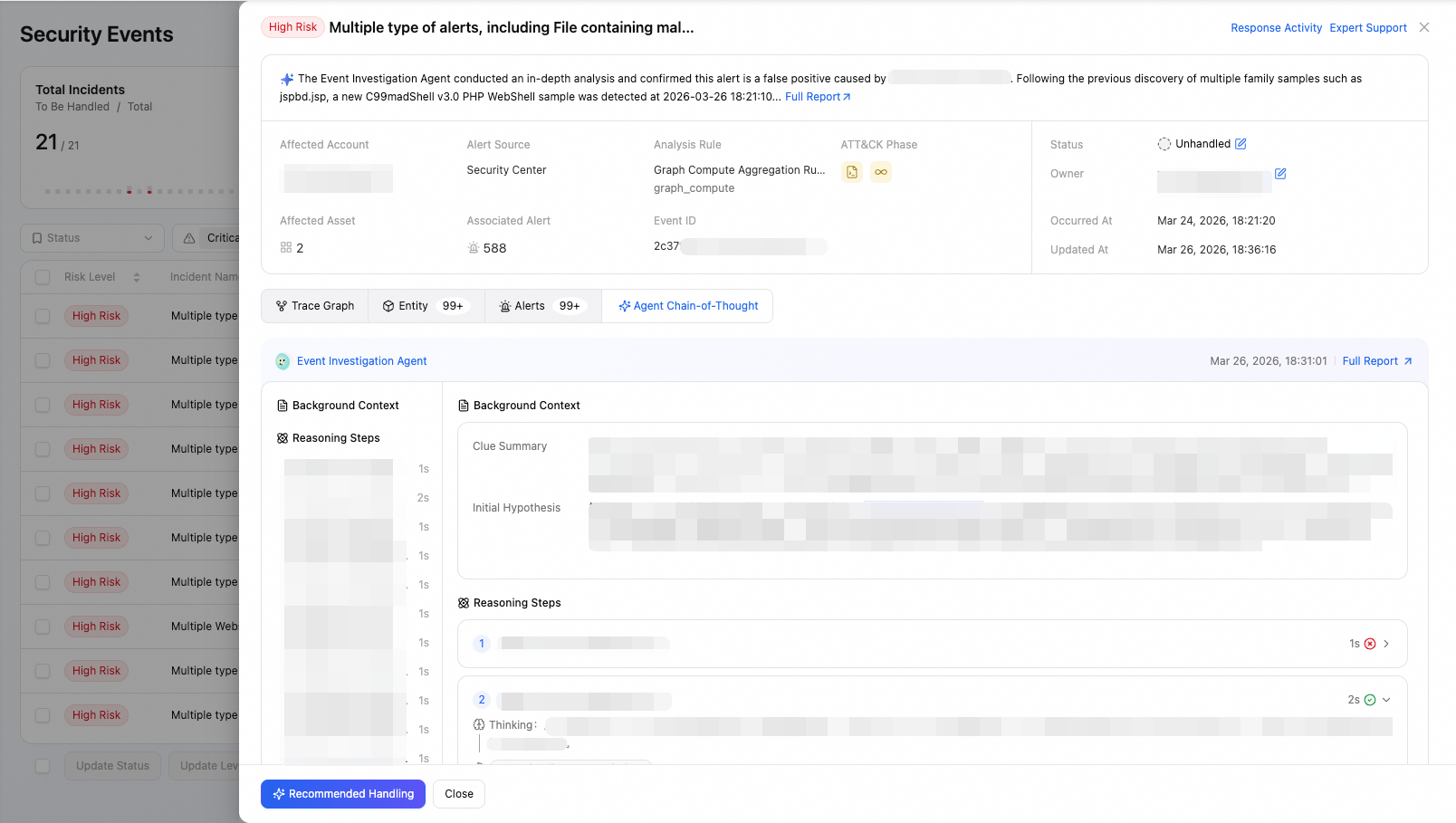Edit the Unhandled status pencil icon
The height and width of the screenshot is (823, 1456).
tap(1240, 144)
